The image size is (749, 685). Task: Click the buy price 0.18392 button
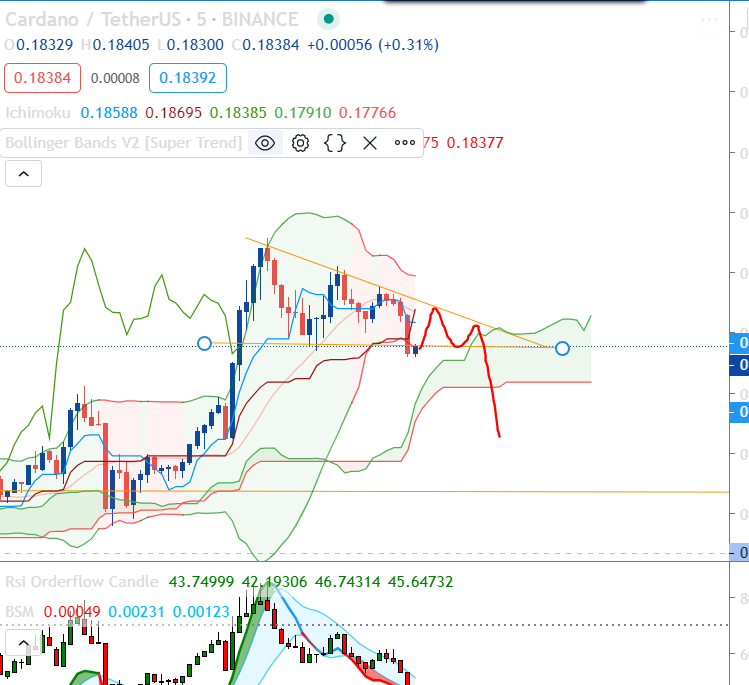click(x=188, y=78)
